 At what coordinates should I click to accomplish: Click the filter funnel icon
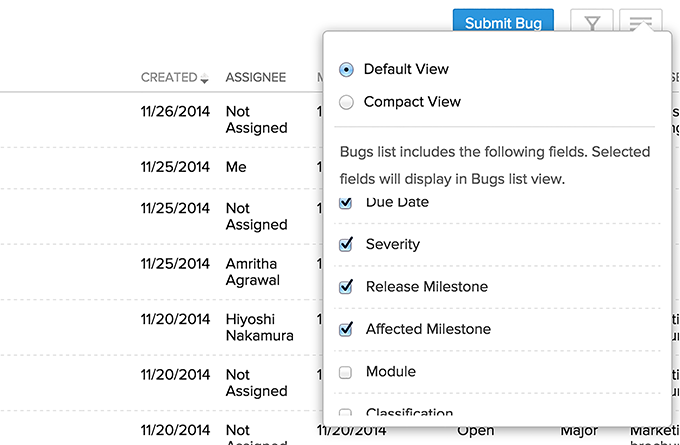coord(592,24)
